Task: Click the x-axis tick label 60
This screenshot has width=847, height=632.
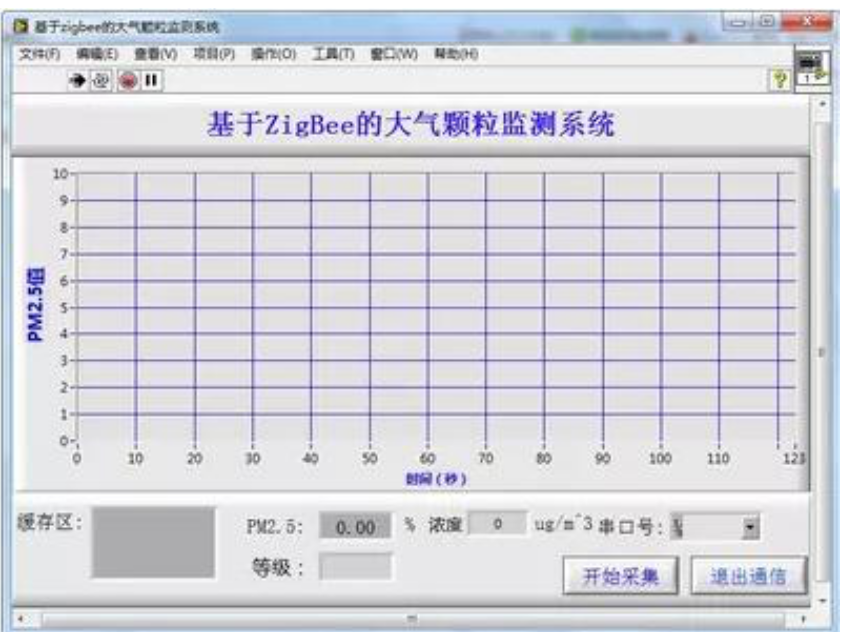Action: click(428, 458)
